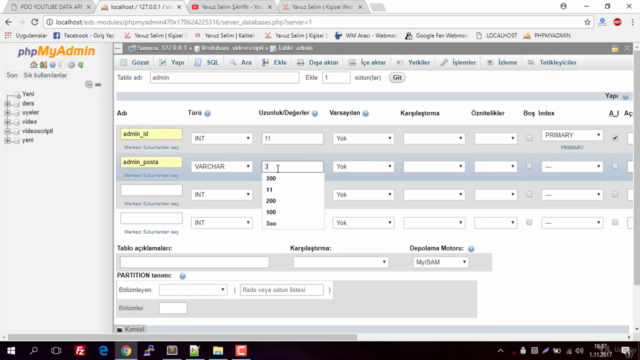This screenshot has width=640, height=360.
Task: Pick 300 from autocomplete suggestions
Action: point(271,178)
